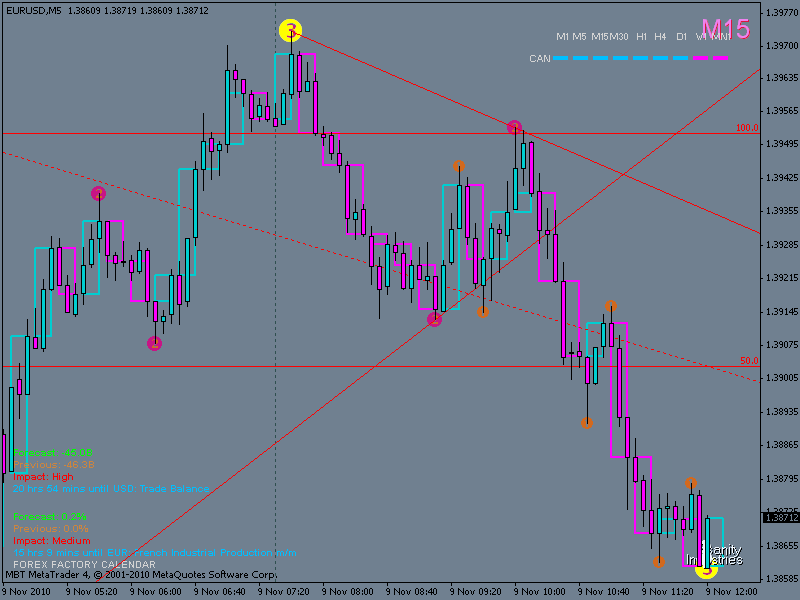
Task: Click the 9 Nov 09:20 time label
Action: coord(476,592)
